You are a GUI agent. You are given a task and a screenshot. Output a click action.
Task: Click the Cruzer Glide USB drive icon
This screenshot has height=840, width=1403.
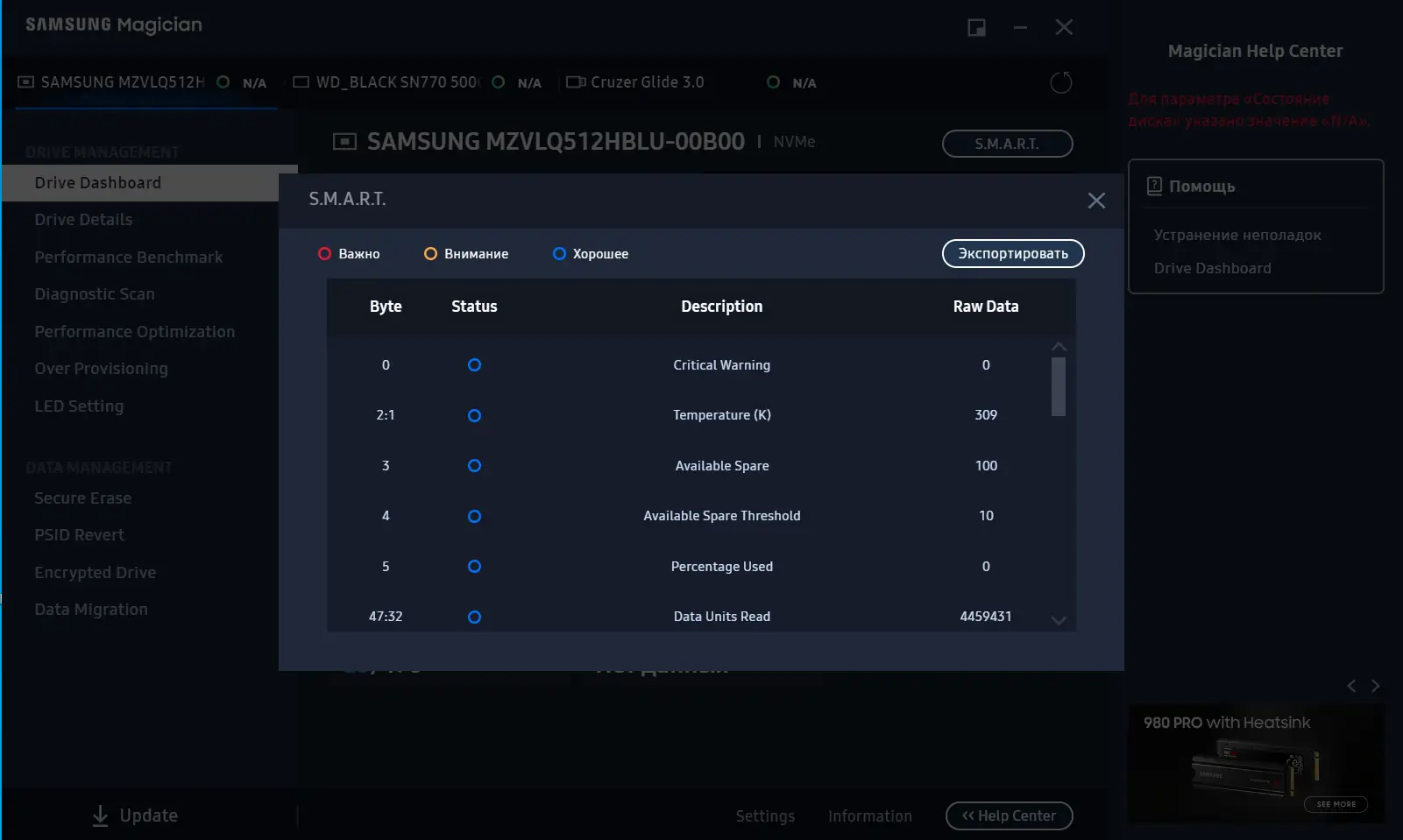click(576, 82)
